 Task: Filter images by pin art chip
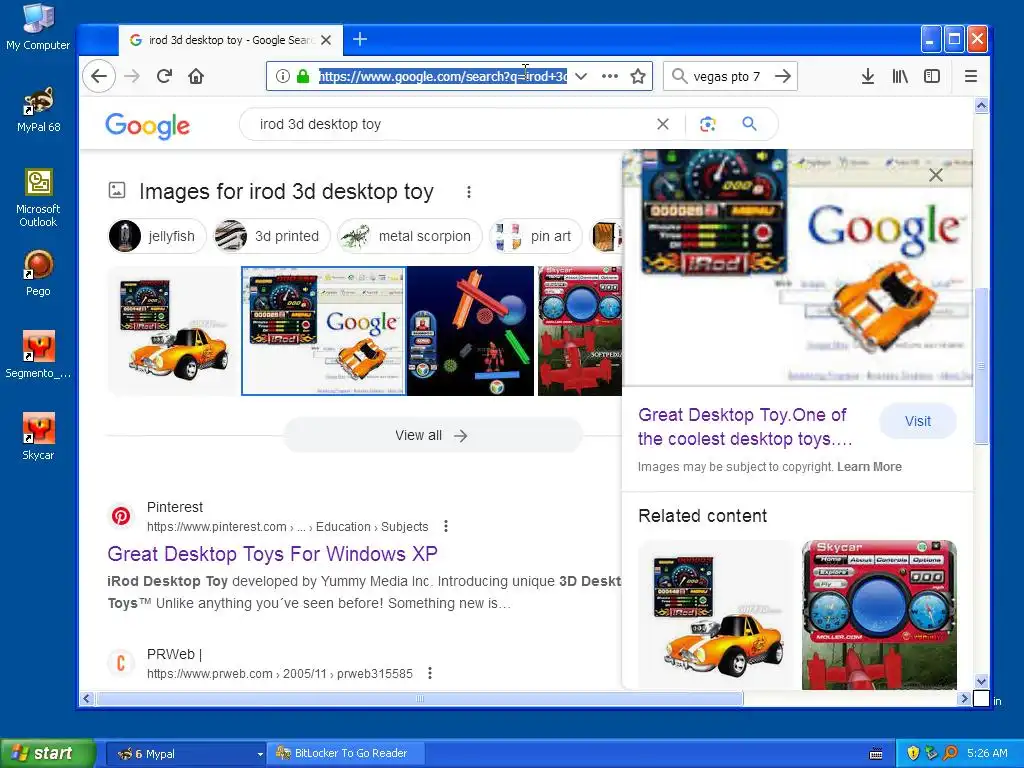[x=536, y=236]
